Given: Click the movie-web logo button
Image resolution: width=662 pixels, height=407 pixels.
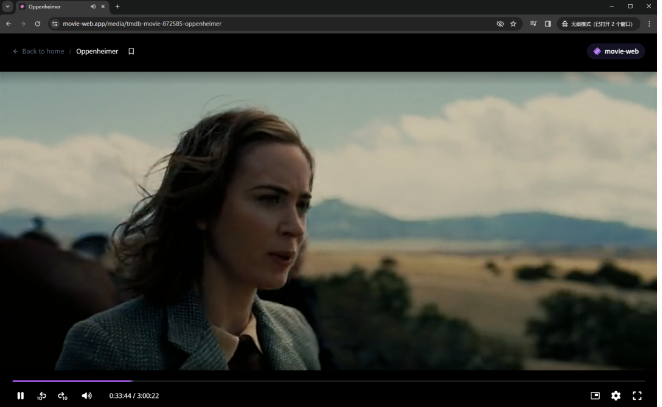Looking at the screenshot, I should (x=616, y=51).
